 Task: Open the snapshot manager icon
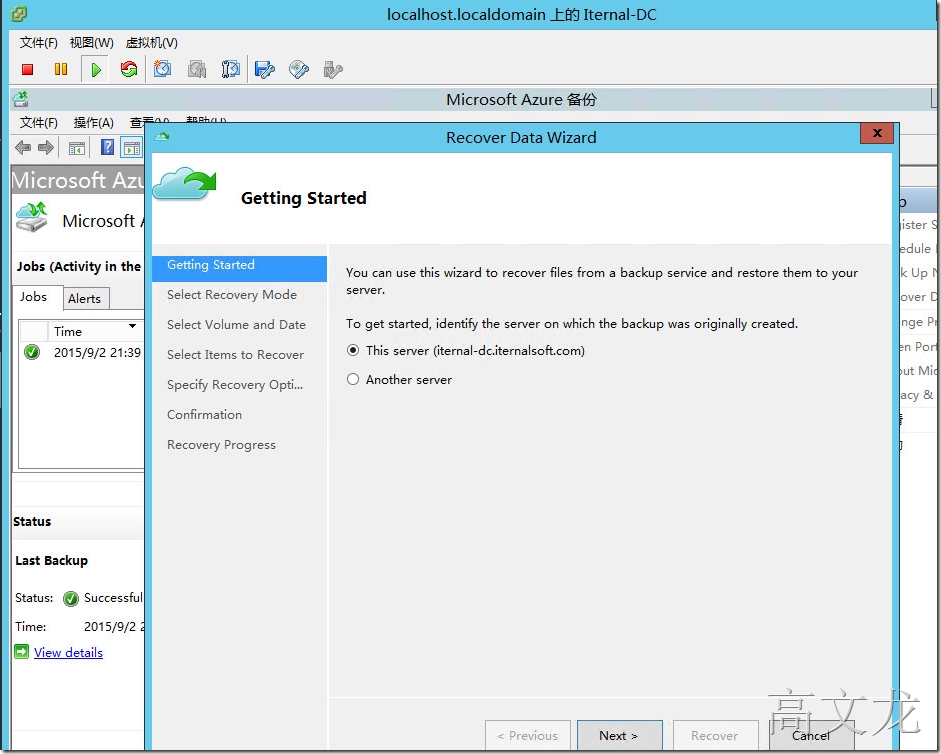click(x=230, y=70)
